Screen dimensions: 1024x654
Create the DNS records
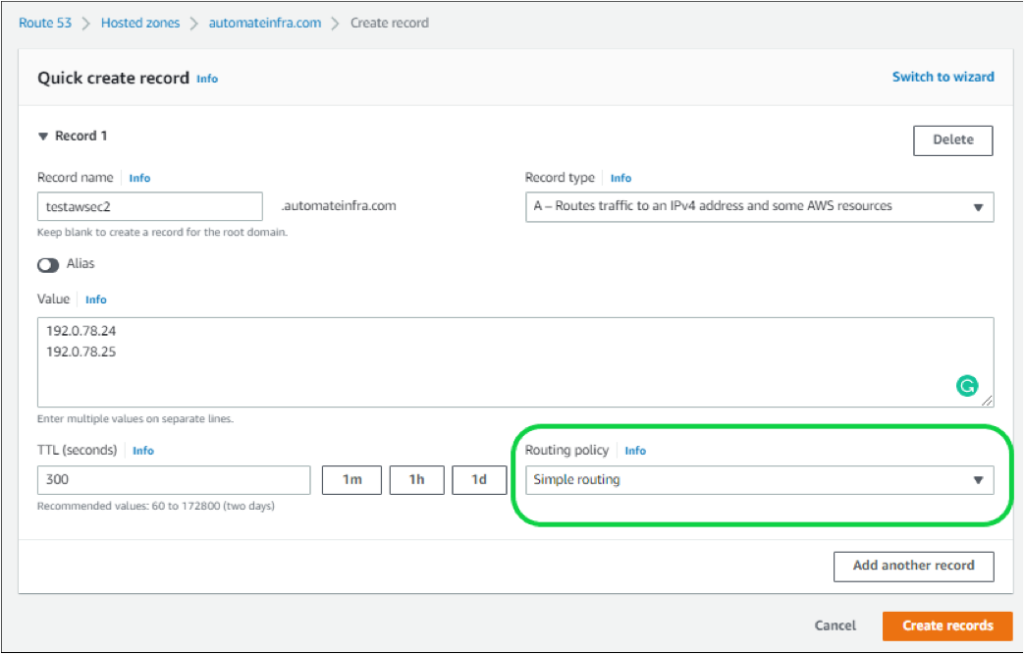pos(947,625)
